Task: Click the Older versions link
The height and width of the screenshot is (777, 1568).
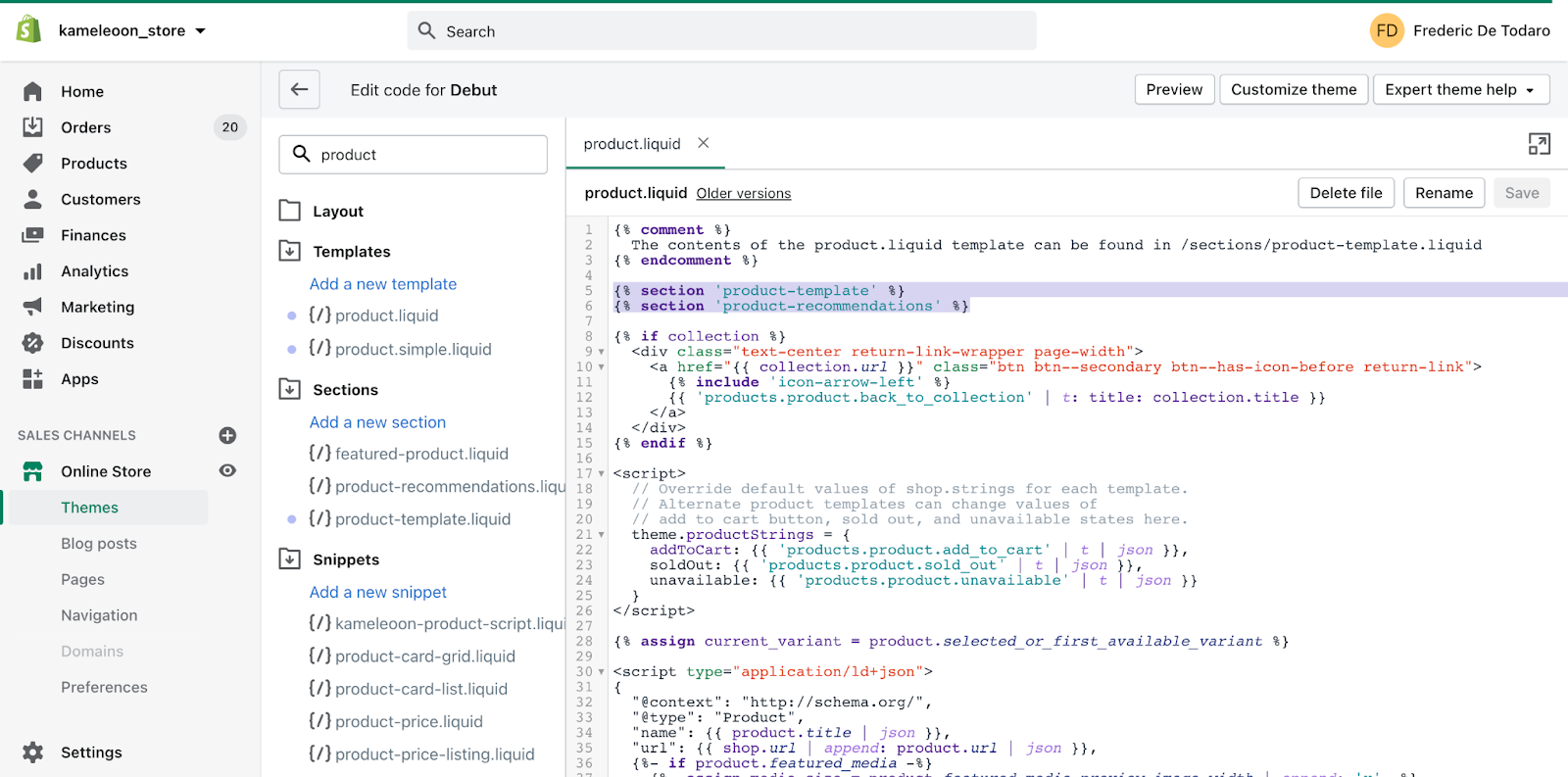Action: (x=743, y=194)
